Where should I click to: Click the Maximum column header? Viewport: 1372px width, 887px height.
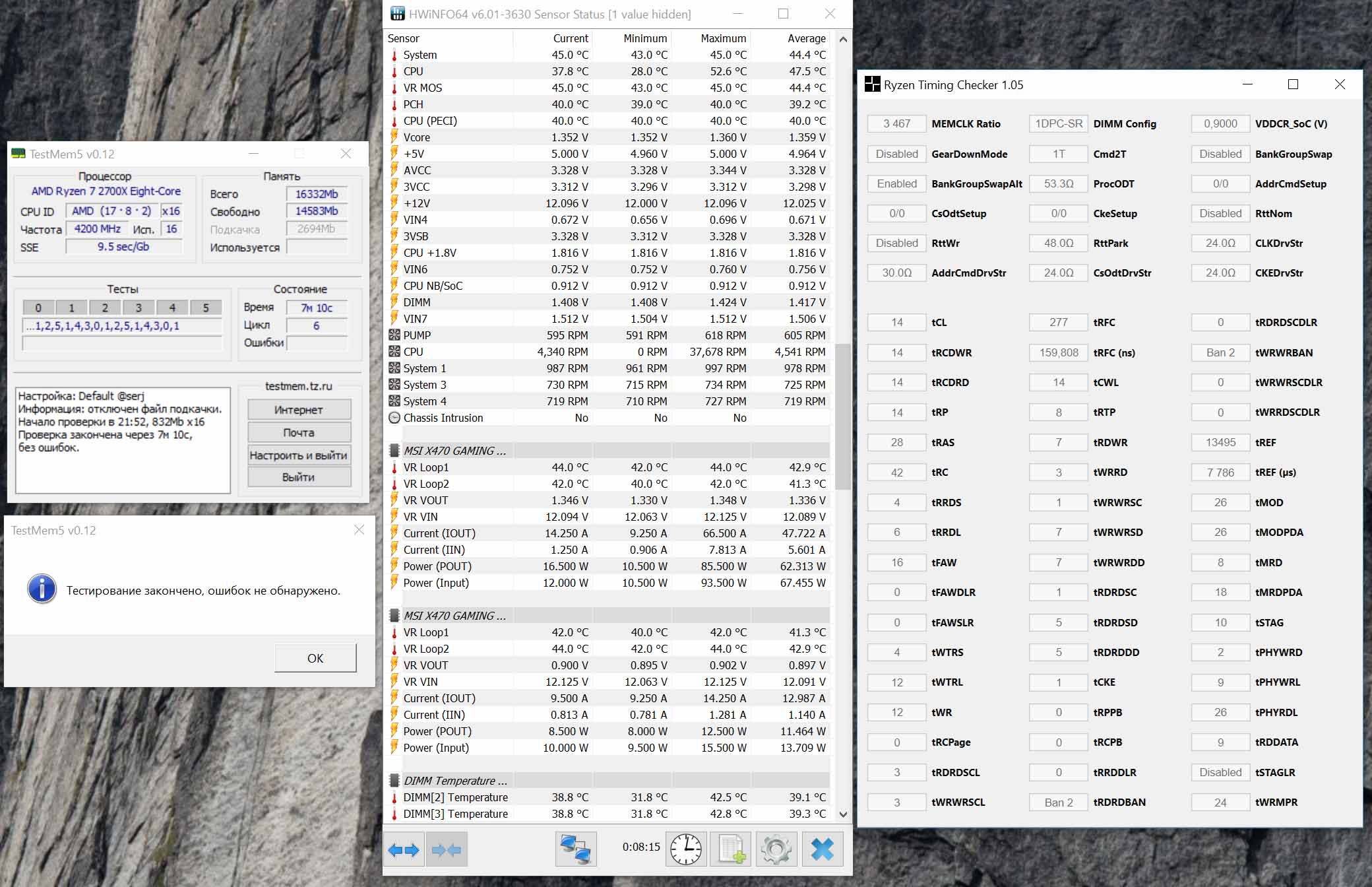click(723, 38)
